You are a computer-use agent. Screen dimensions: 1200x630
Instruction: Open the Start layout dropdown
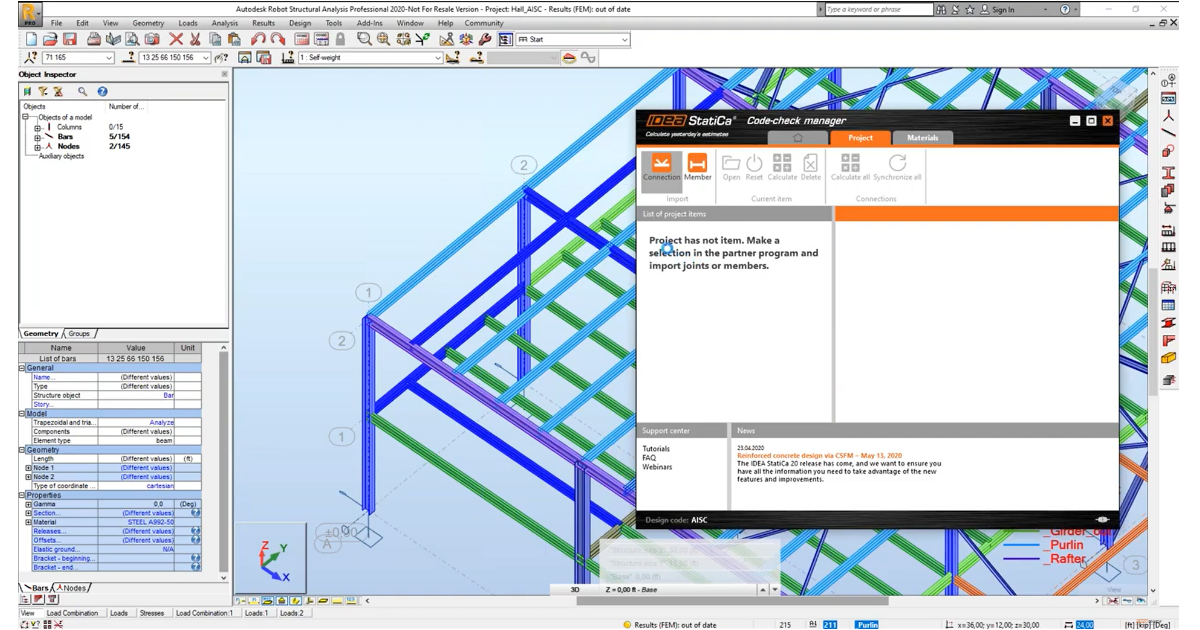(624, 40)
